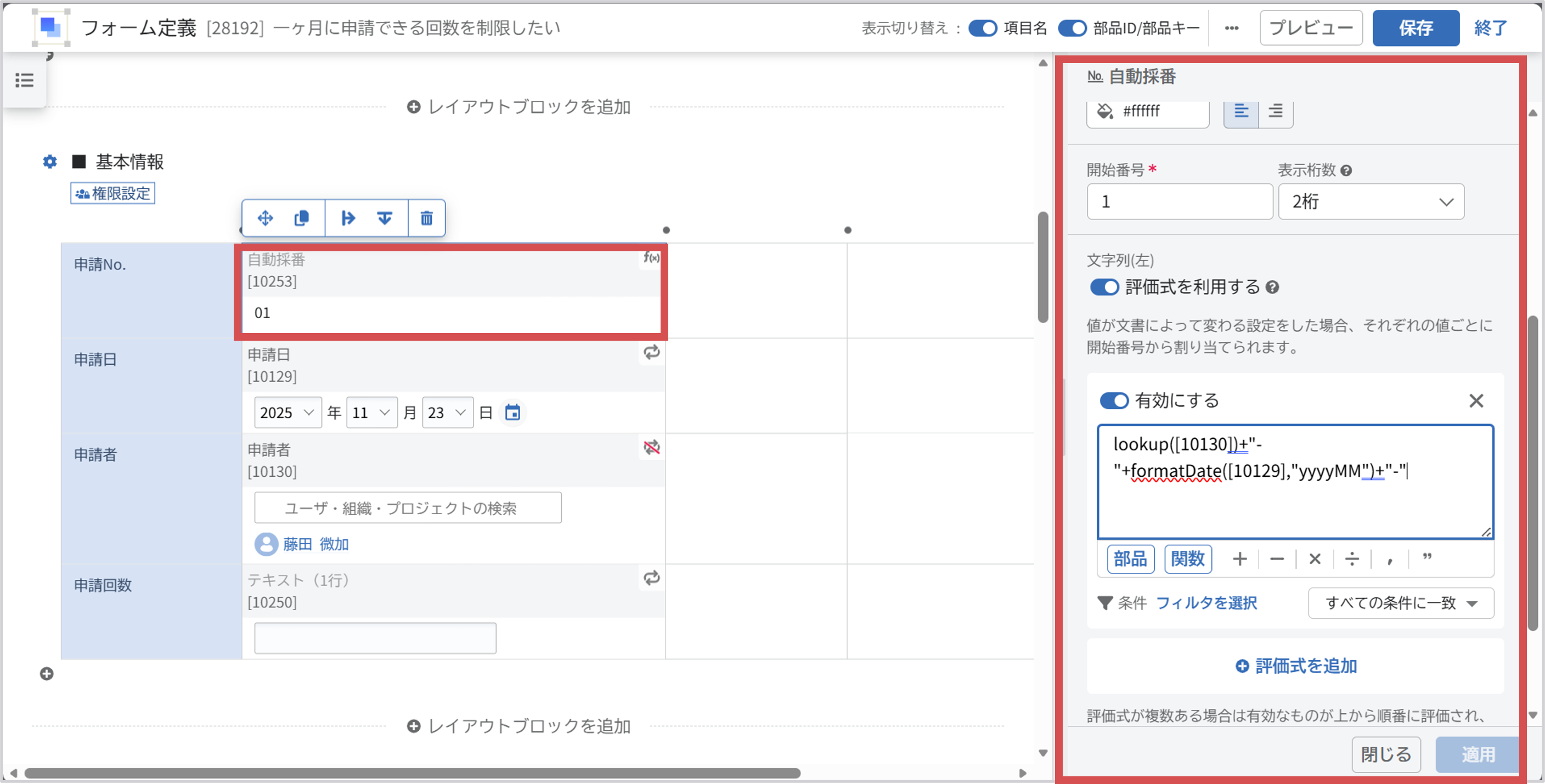This screenshot has height=784, width=1545.
Task: Click the 申請回数 text input box
Action: tap(375, 638)
